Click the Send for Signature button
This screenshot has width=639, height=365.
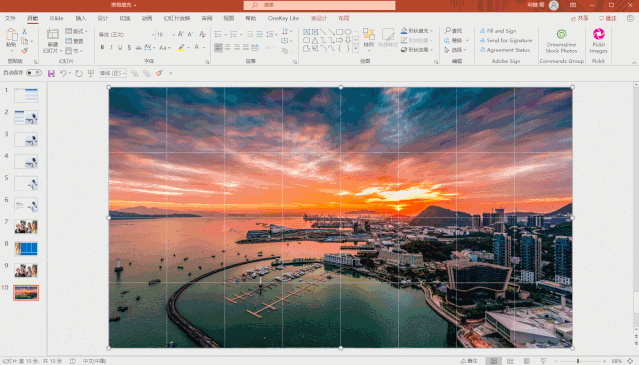coord(506,40)
